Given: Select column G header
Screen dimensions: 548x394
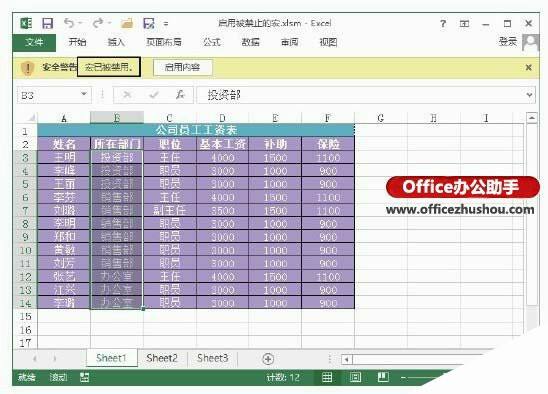Looking at the screenshot, I should tap(381, 118).
